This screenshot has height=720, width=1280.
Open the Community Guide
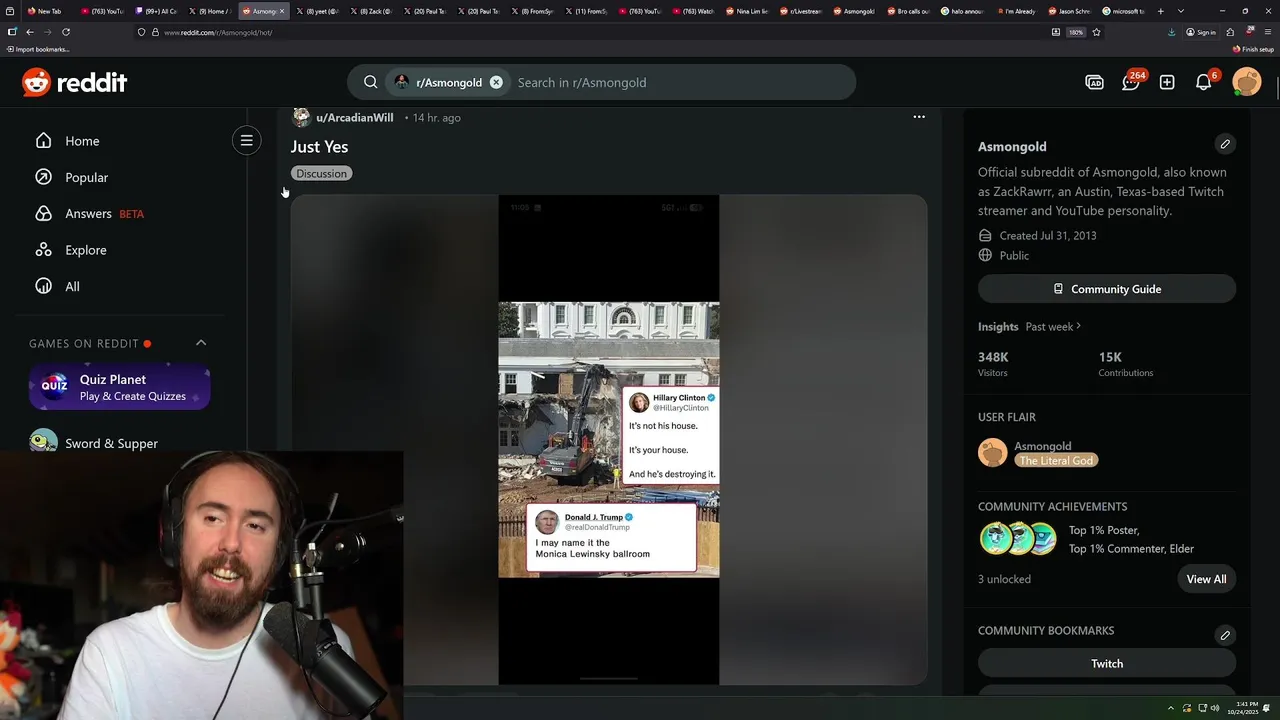1107,289
